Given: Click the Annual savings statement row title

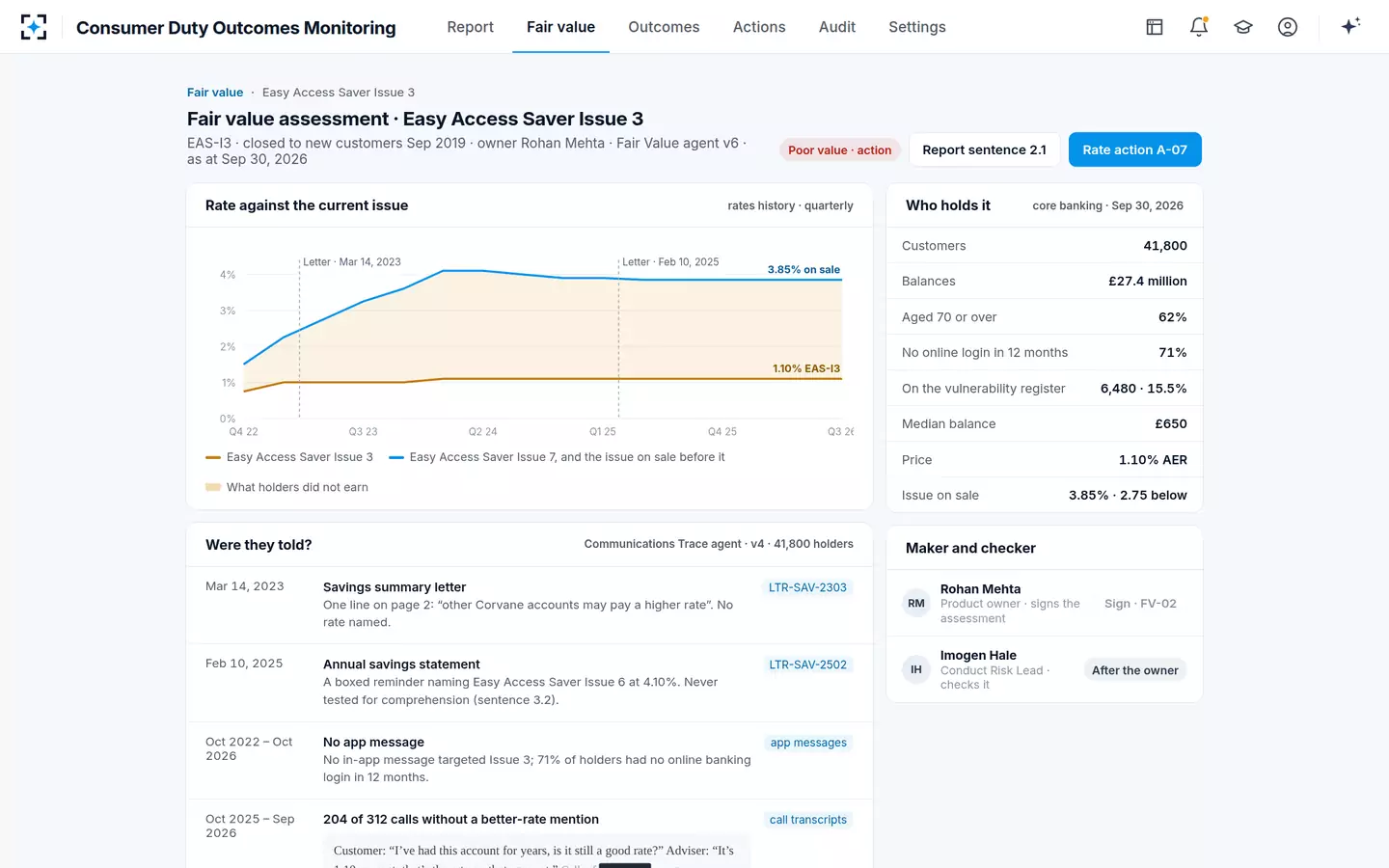Looking at the screenshot, I should coord(401,665).
